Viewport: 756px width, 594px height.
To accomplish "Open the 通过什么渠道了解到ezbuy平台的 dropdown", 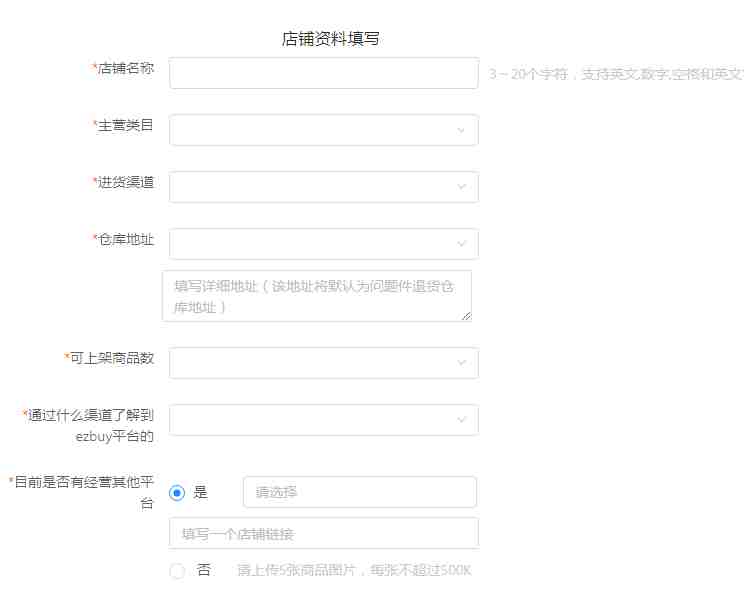I will pos(324,419).
